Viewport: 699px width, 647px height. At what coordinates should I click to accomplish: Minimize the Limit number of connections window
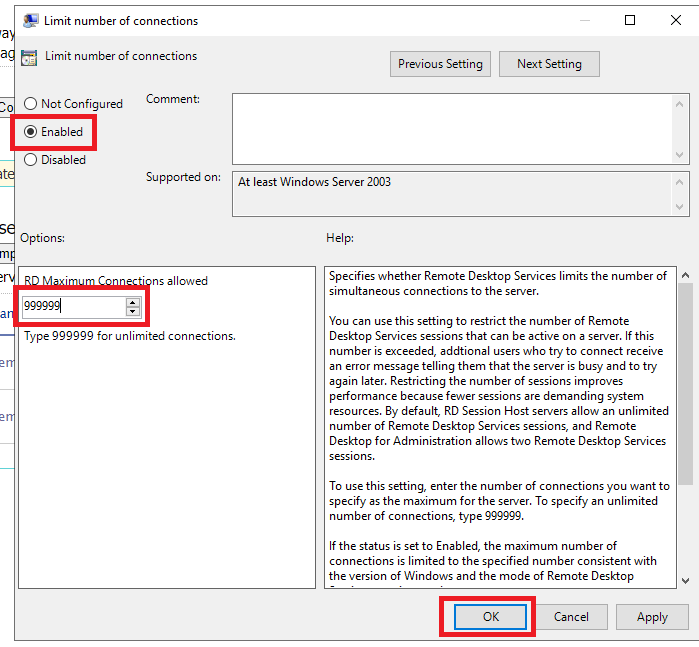[x=585, y=21]
